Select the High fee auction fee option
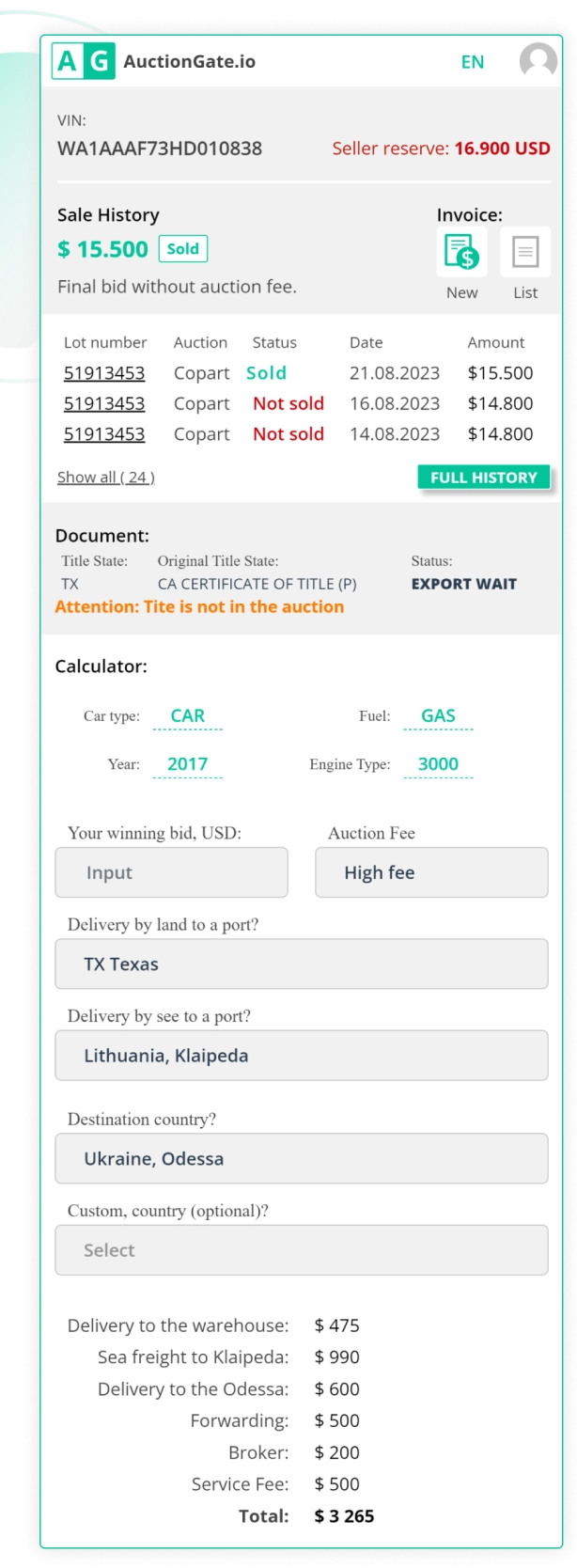This screenshot has height=1568, width=577. [431, 872]
